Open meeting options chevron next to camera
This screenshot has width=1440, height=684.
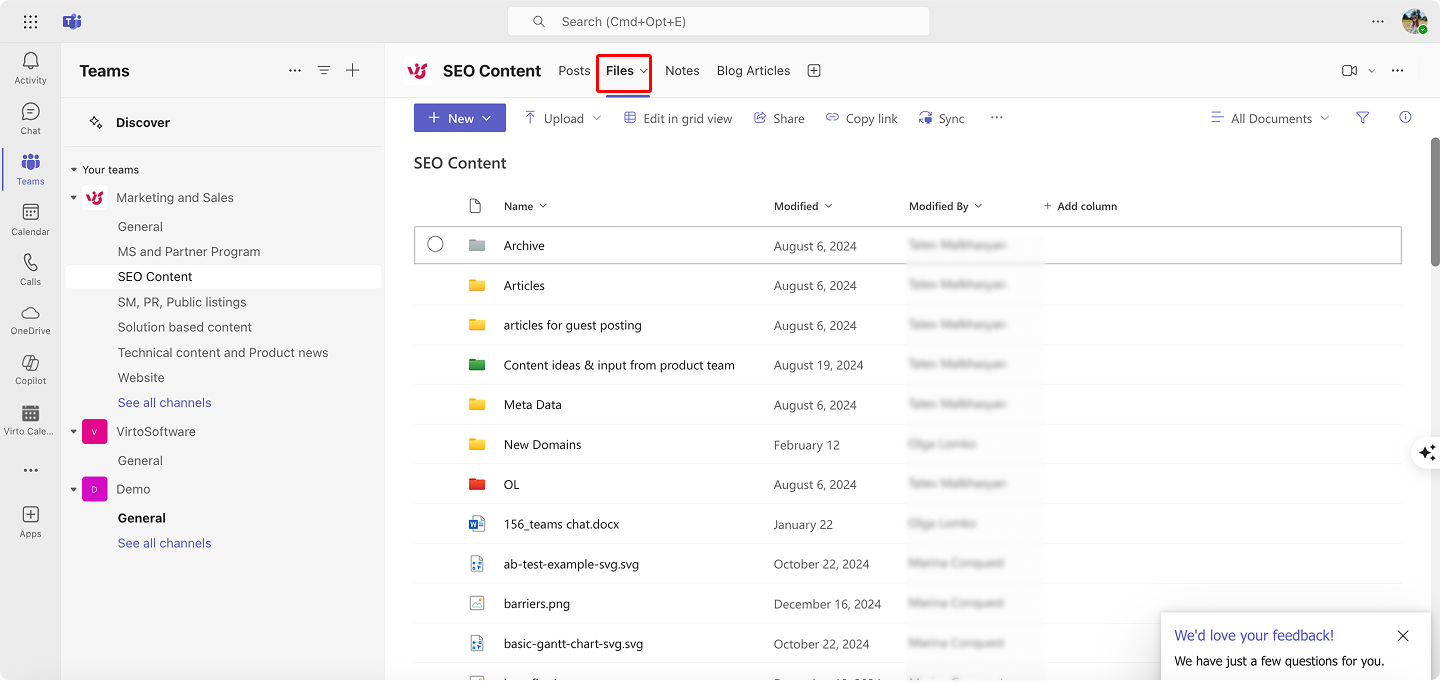[1371, 70]
